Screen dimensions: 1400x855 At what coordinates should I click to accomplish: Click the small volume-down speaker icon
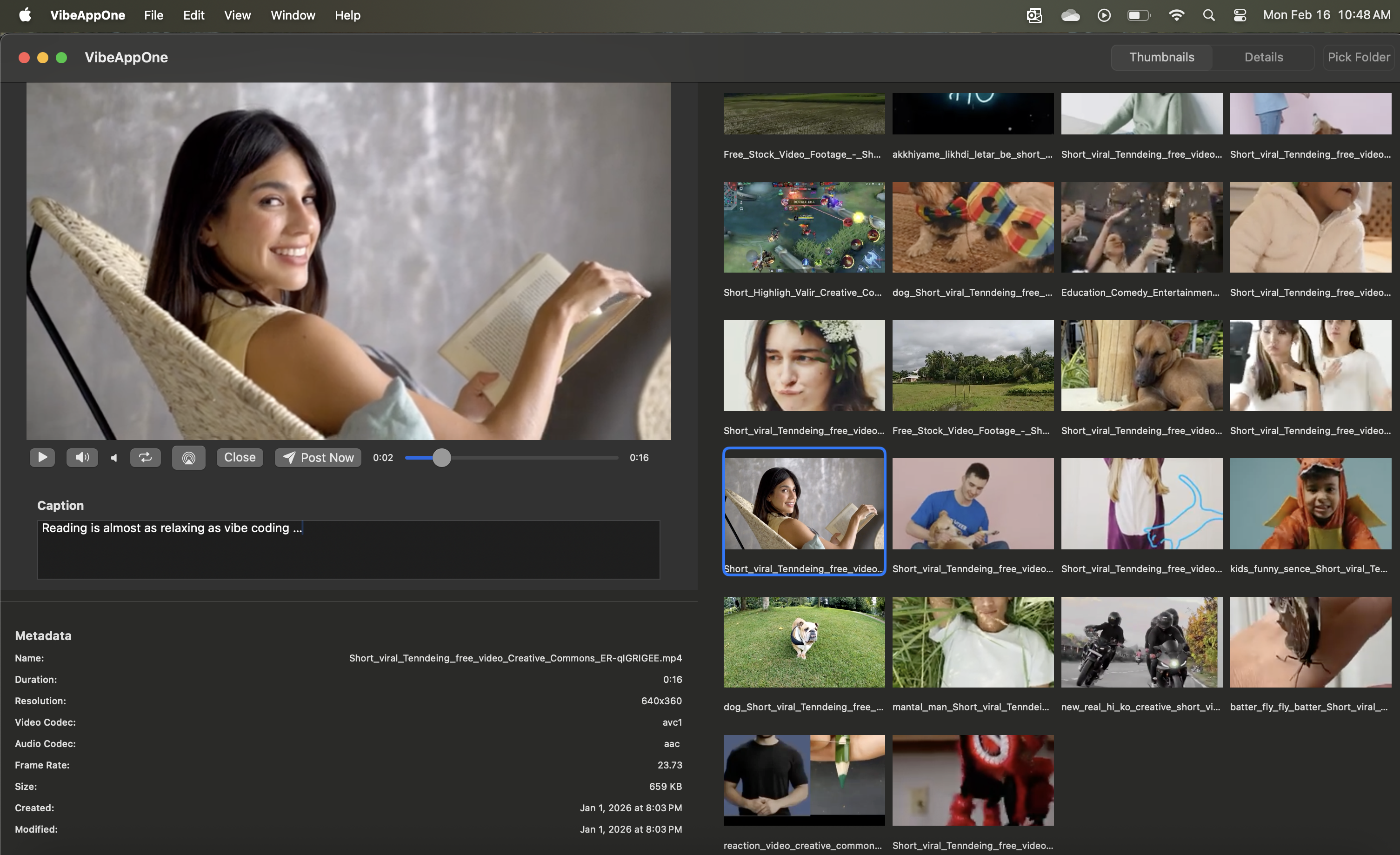click(113, 458)
